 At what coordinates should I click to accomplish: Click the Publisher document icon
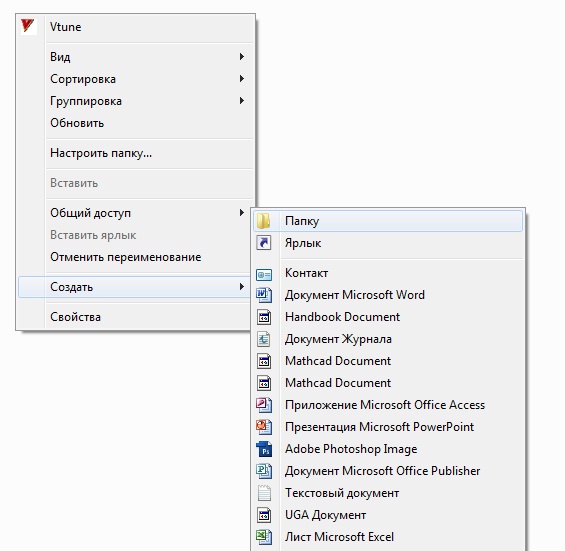[264, 471]
